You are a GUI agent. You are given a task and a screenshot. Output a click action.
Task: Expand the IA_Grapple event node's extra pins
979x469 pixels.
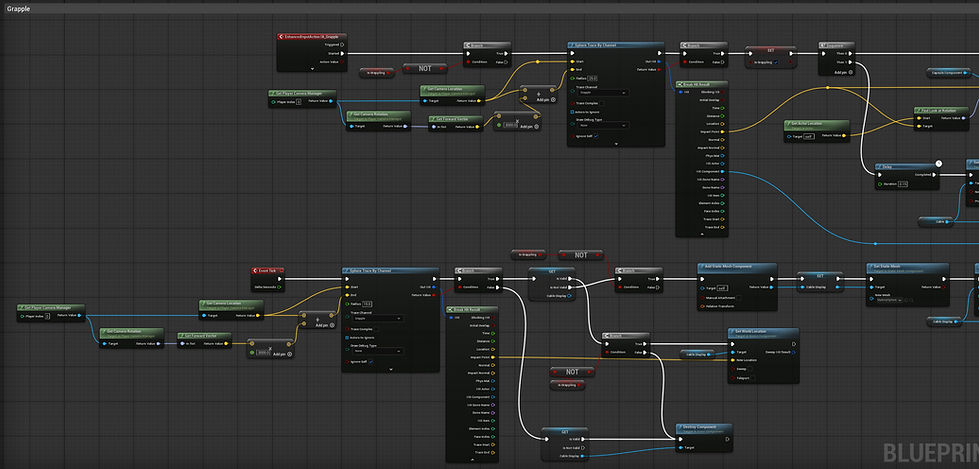click(x=311, y=67)
